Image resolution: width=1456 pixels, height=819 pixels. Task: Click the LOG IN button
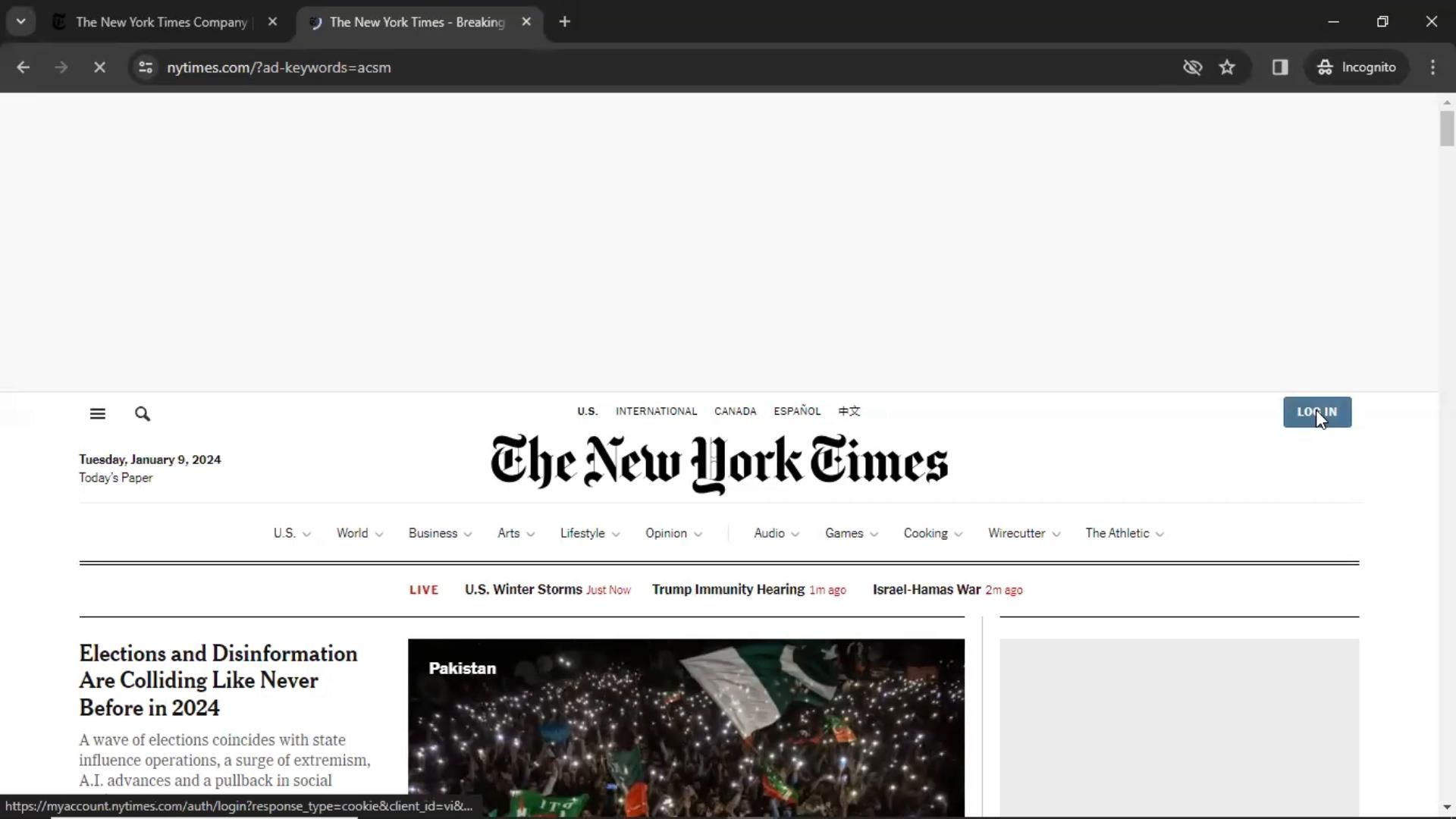pos(1316,413)
